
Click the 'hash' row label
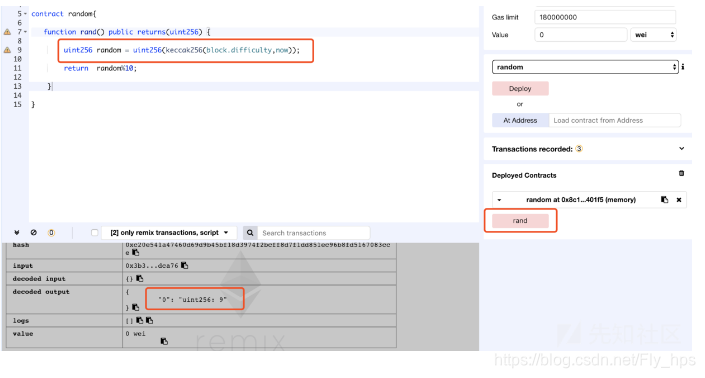click(x=21, y=245)
